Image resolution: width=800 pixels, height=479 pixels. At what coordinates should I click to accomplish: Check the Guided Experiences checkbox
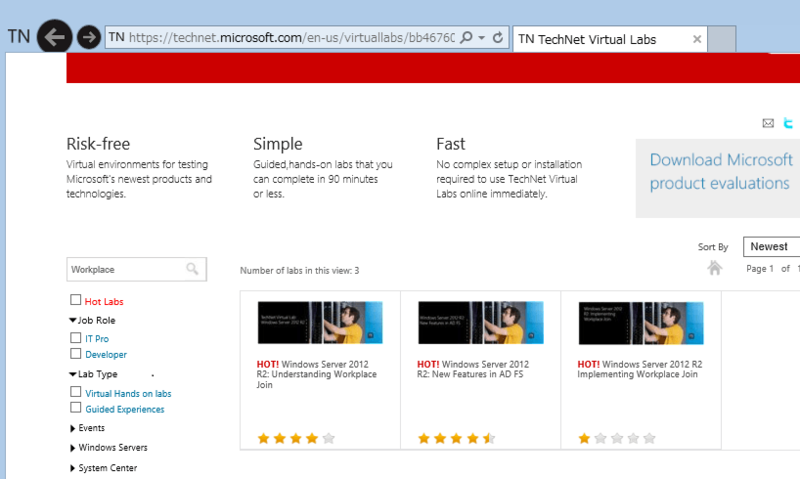(76, 407)
